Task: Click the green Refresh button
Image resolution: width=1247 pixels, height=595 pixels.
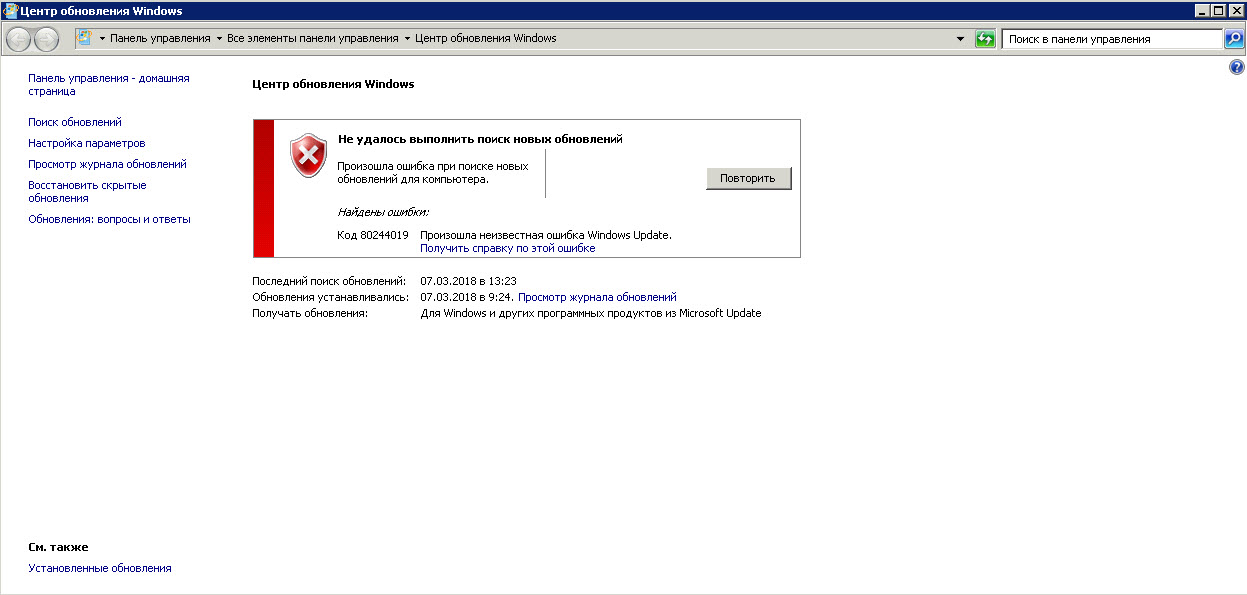Action: [x=986, y=39]
